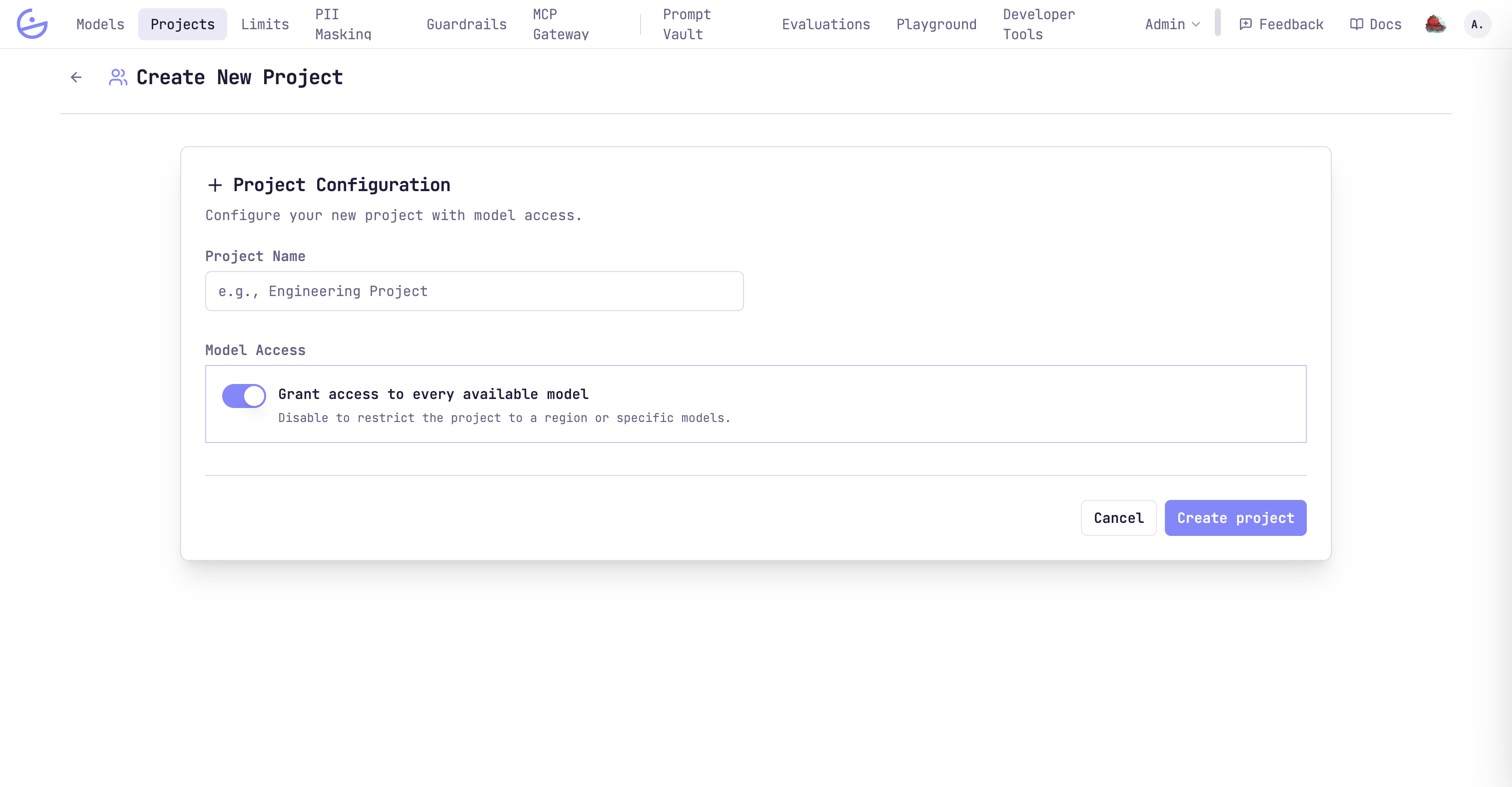The image size is (1512, 787).
Task: Switch to the Evaluations page
Action: [x=826, y=24]
